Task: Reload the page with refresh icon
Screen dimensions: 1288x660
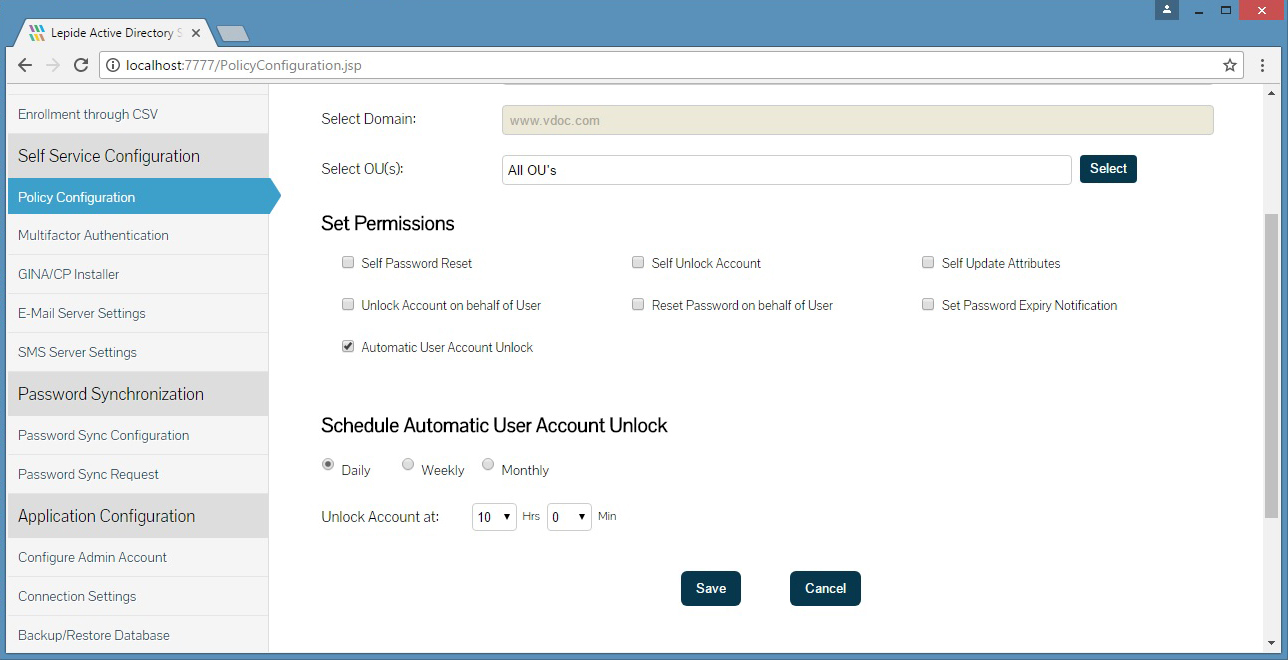Action: 81,66
